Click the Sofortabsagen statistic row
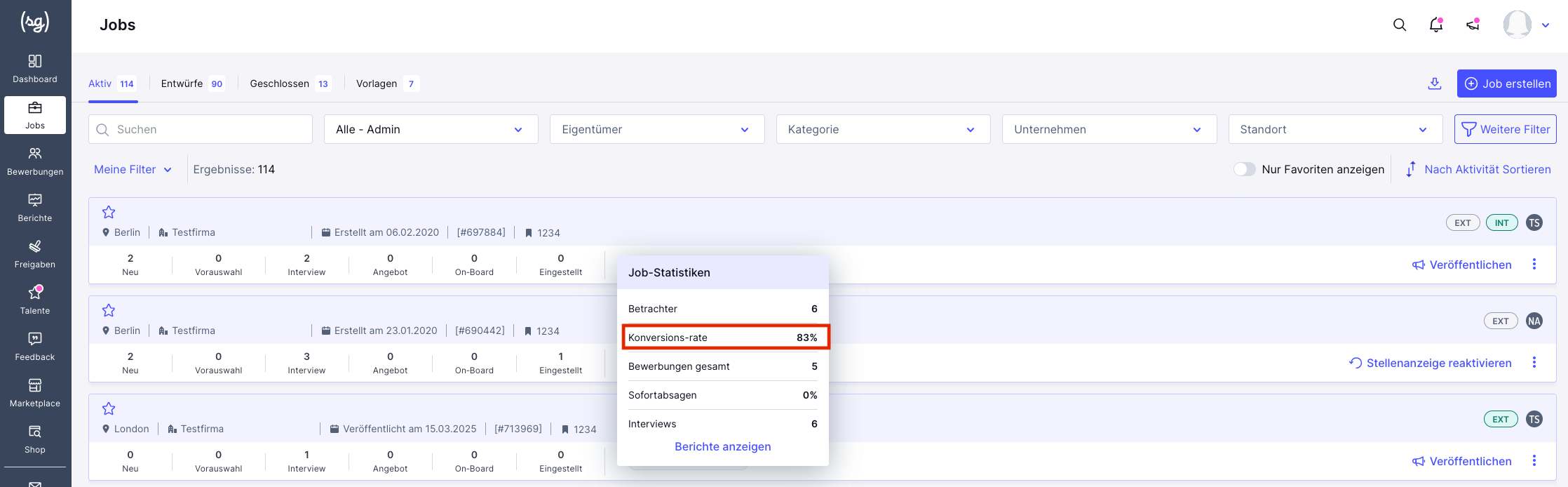The width and height of the screenshot is (1568, 487). click(723, 395)
